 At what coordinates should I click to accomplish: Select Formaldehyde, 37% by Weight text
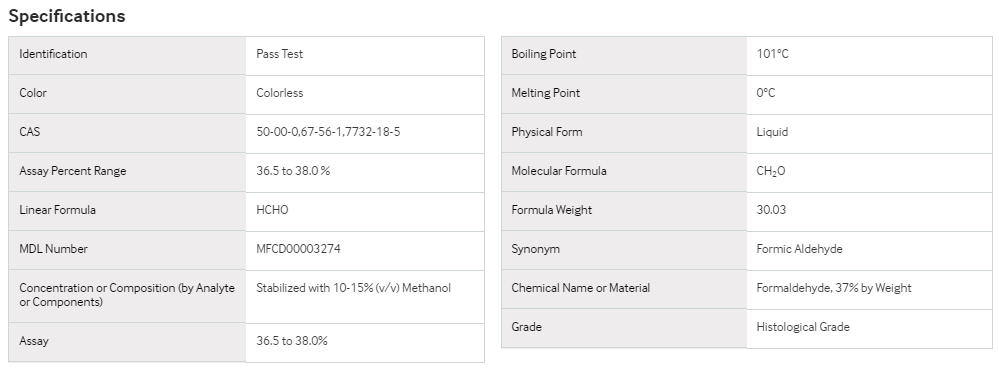click(x=834, y=288)
